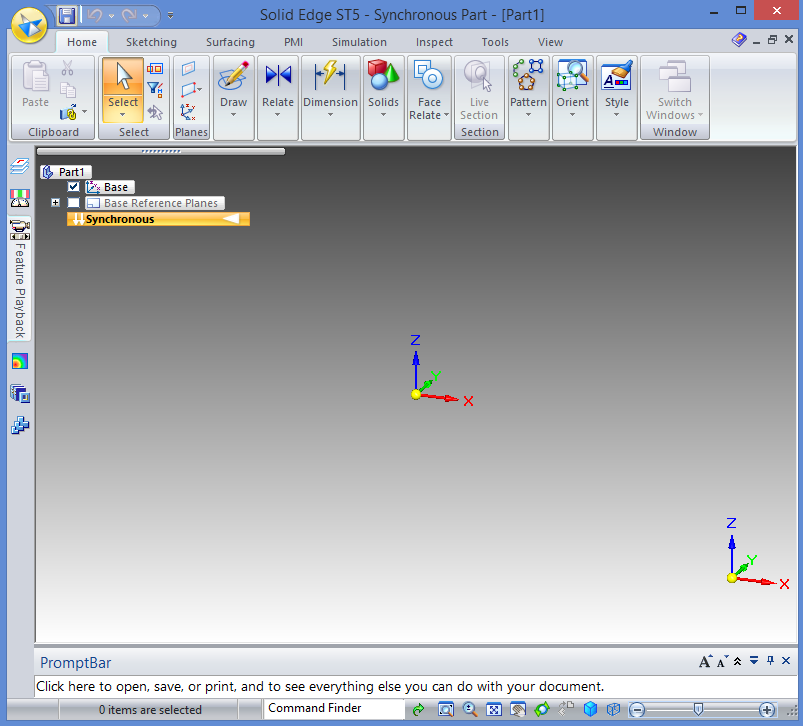
Task: Click the Zoom magnifier icon in status bar
Action: [470, 710]
